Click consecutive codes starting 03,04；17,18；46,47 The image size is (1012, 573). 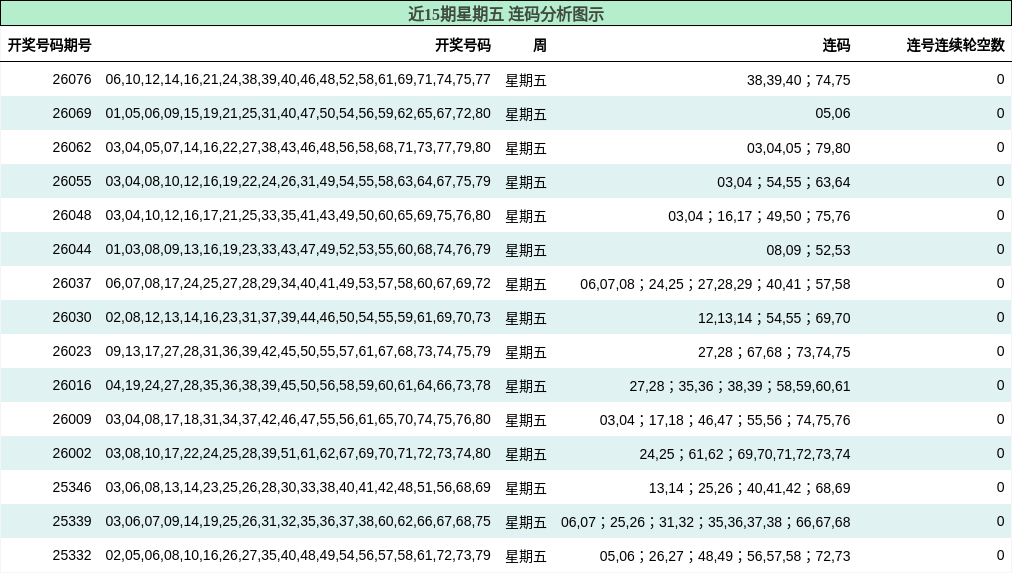pos(725,420)
